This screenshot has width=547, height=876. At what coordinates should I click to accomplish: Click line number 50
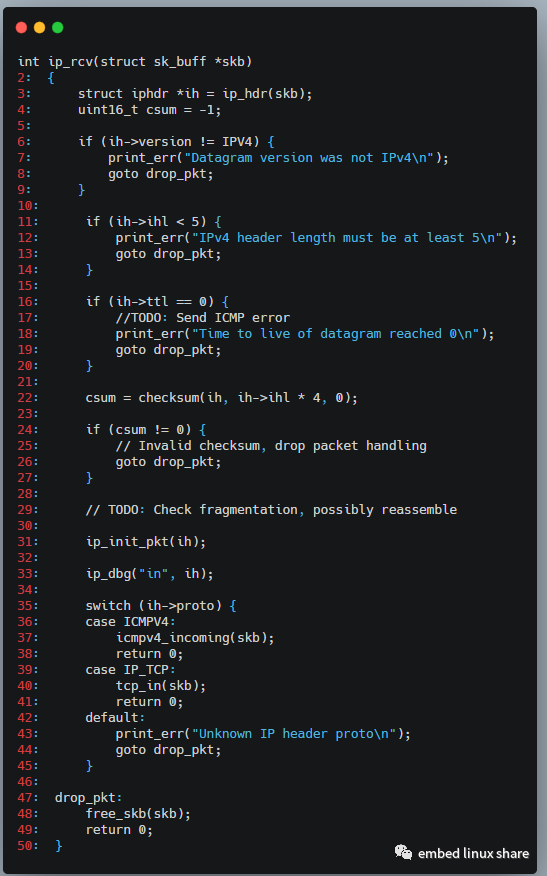tap(28, 846)
